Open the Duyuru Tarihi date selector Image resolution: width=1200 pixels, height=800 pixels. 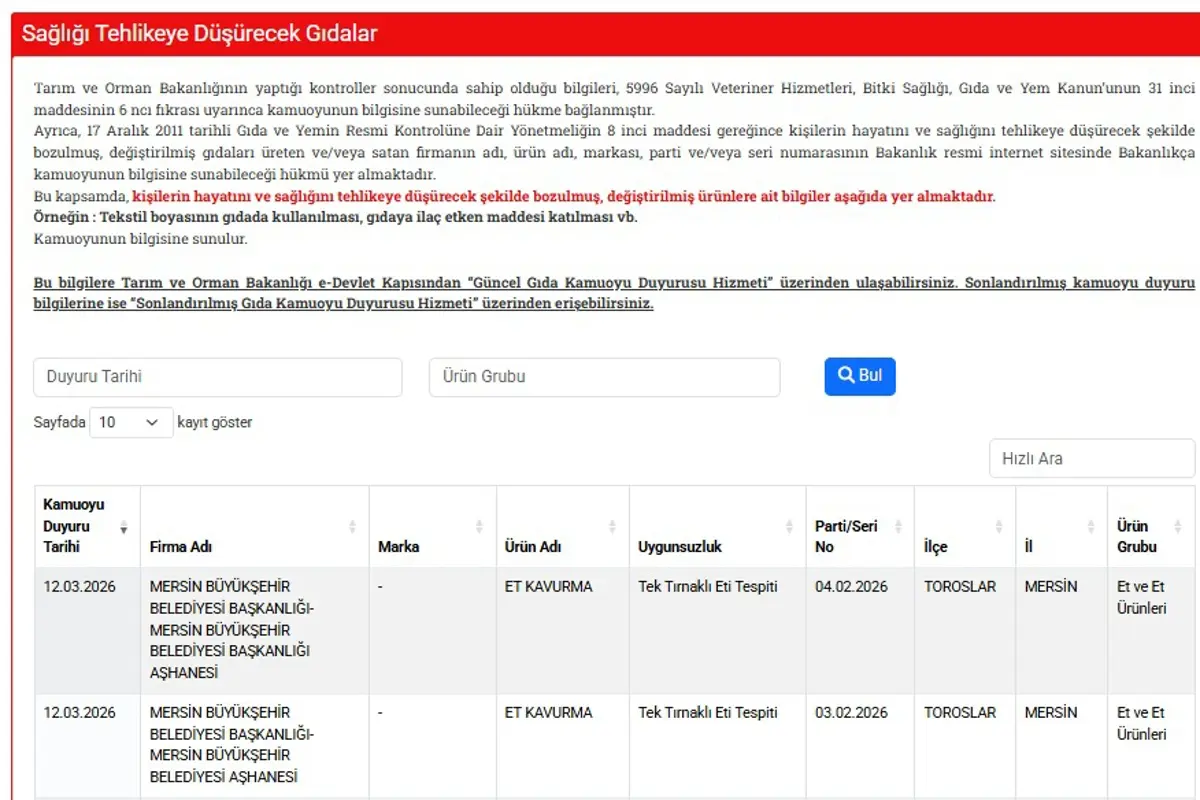218,377
